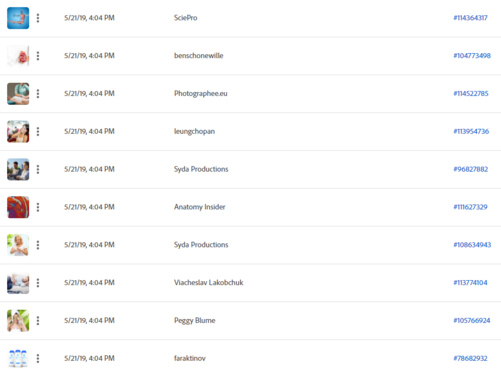Viewport: 501px width, 375px height.
Task: Open asset link #78682932
Action: pyautogui.click(x=470, y=358)
